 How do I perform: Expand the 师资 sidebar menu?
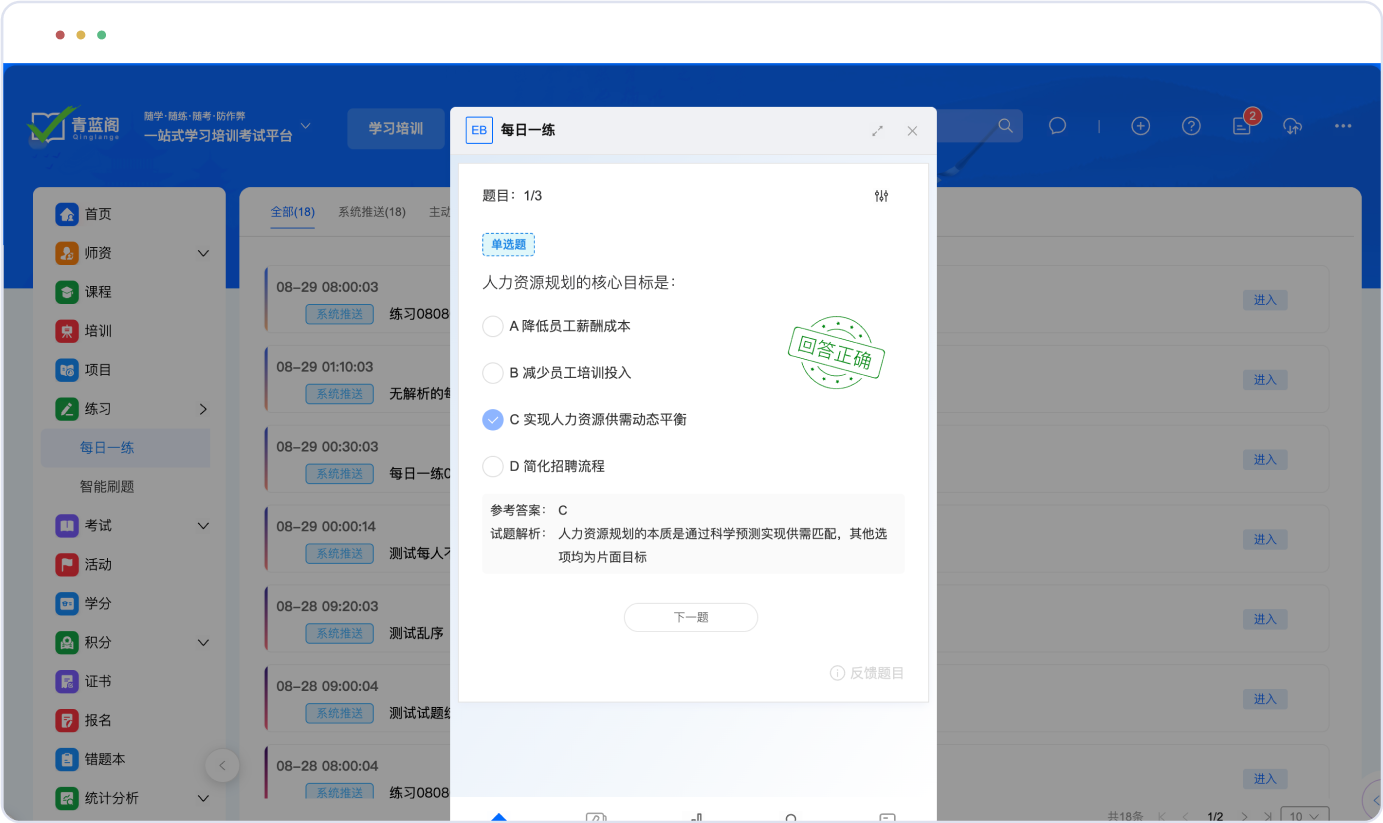(x=203, y=253)
